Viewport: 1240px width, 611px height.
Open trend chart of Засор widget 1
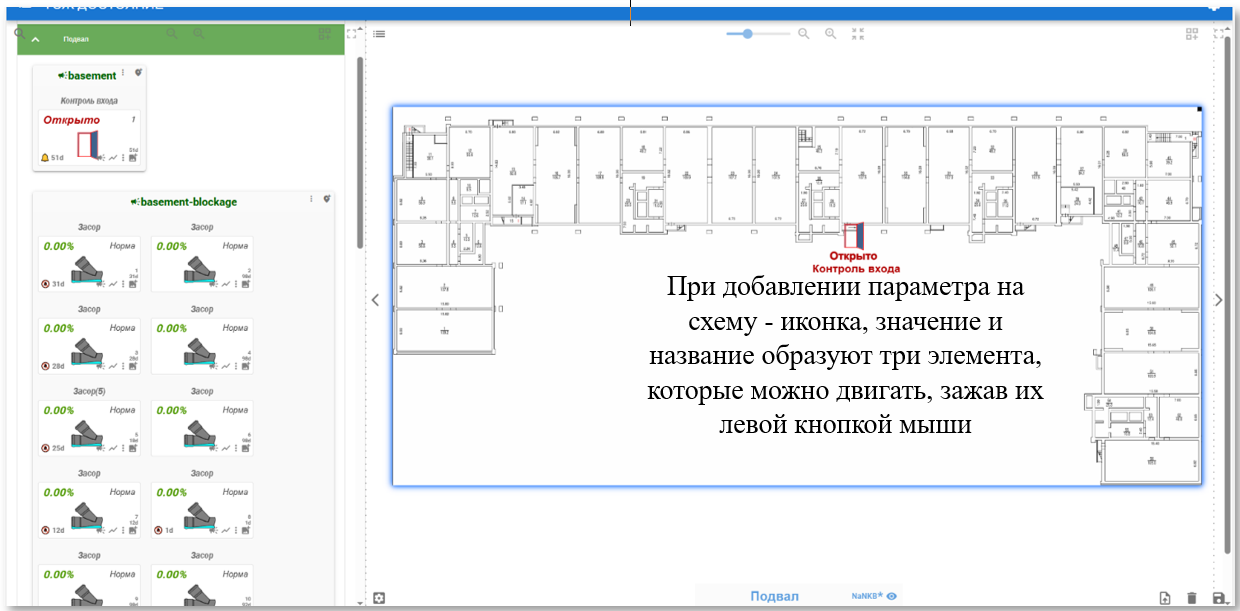[x=113, y=284]
